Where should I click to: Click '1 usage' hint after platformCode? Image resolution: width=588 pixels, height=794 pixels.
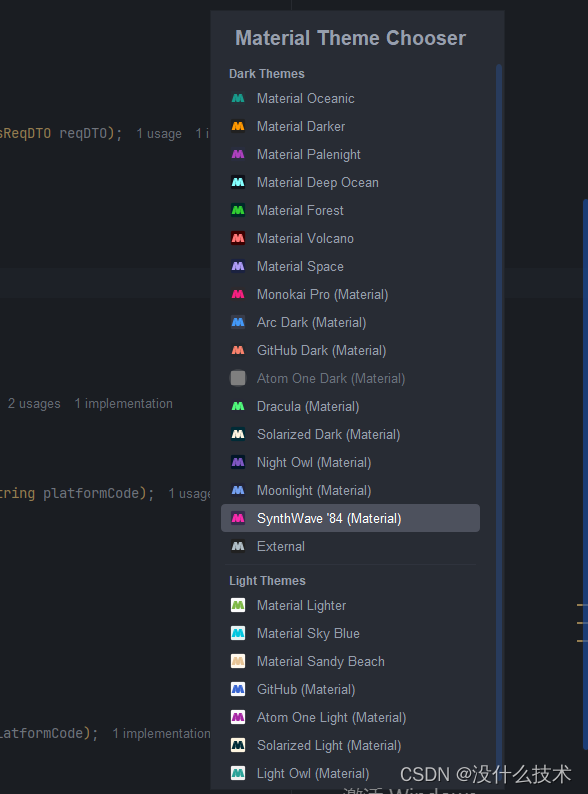189,494
